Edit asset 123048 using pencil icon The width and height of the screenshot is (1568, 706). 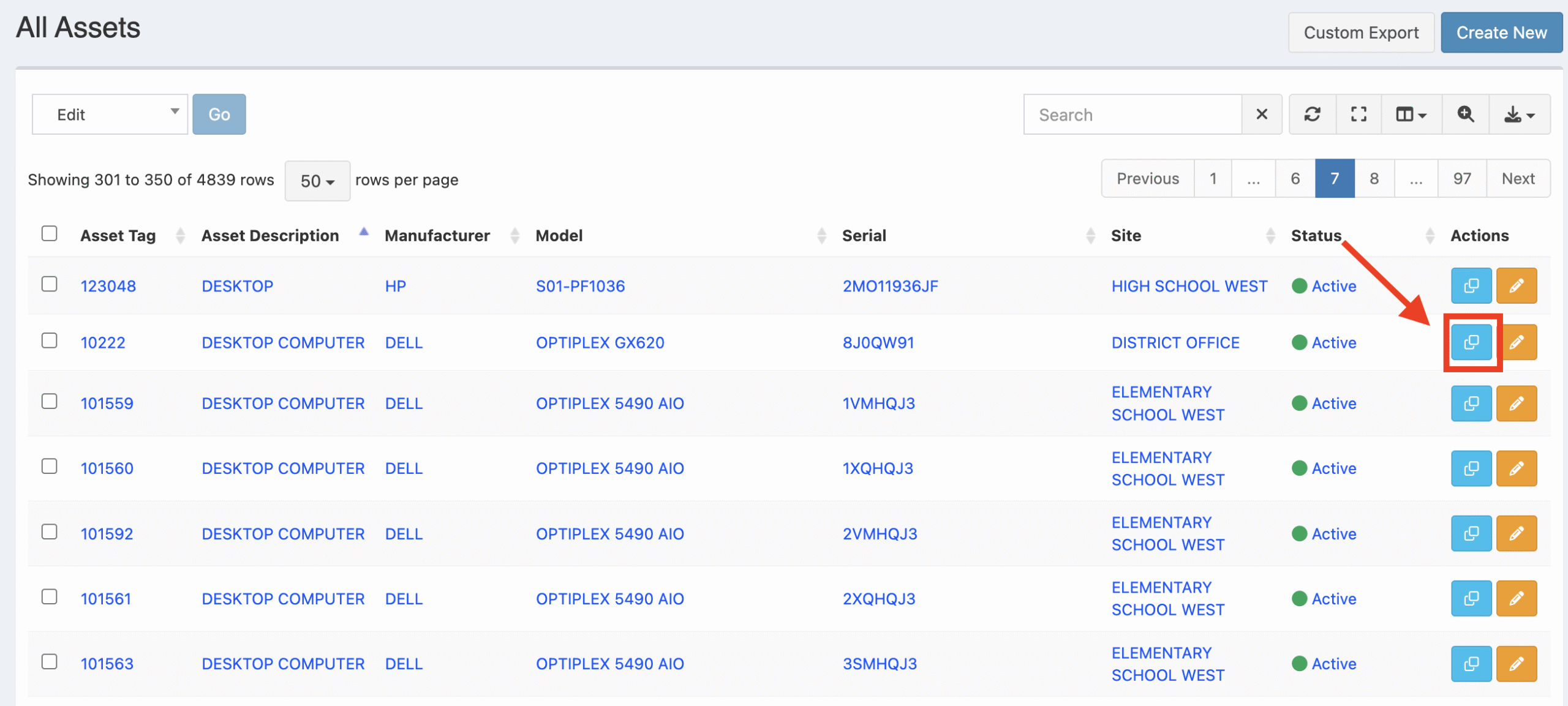click(x=1516, y=286)
